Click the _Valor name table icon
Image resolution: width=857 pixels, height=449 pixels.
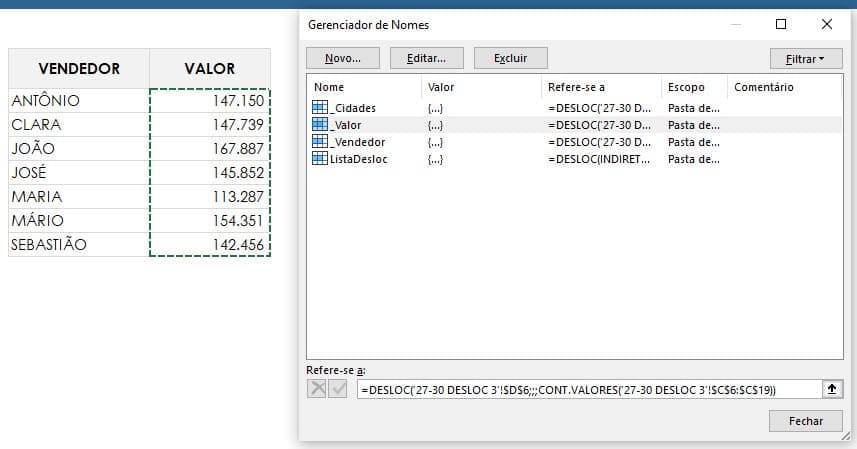pyautogui.click(x=321, y=125)
